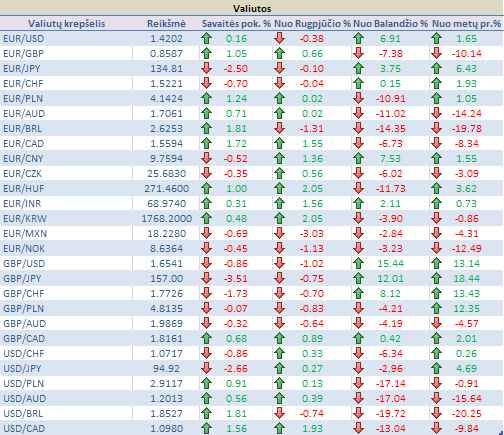Click the green arrow next to USD/CAD weekly 1.56
Image resolution: width=504 pixels, height=435 pixels.
point(207,428)
